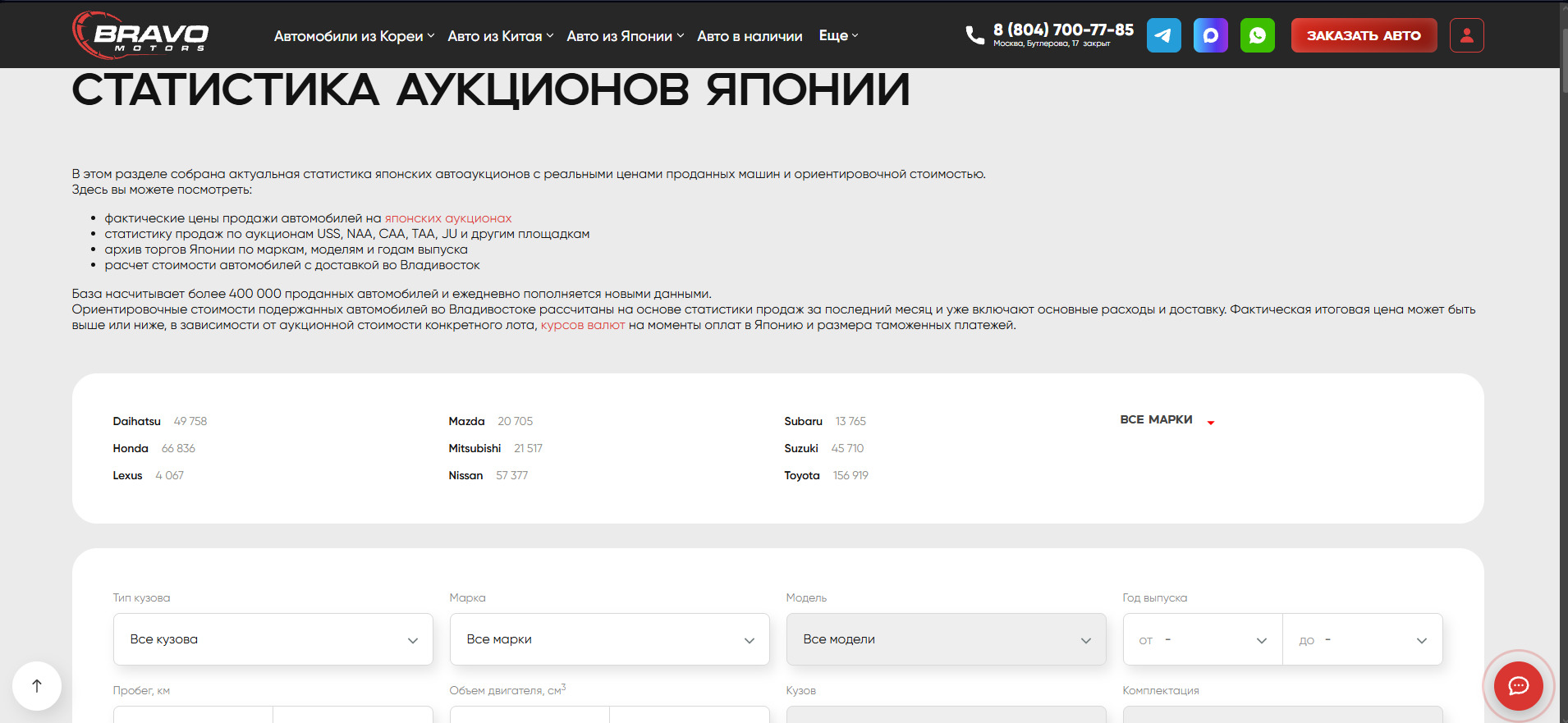Viewport: 1568px width, 723px height.
Task: Expand the Автомобили из Кореи menu
Action: pyautogui.click(x=354, y=36)
